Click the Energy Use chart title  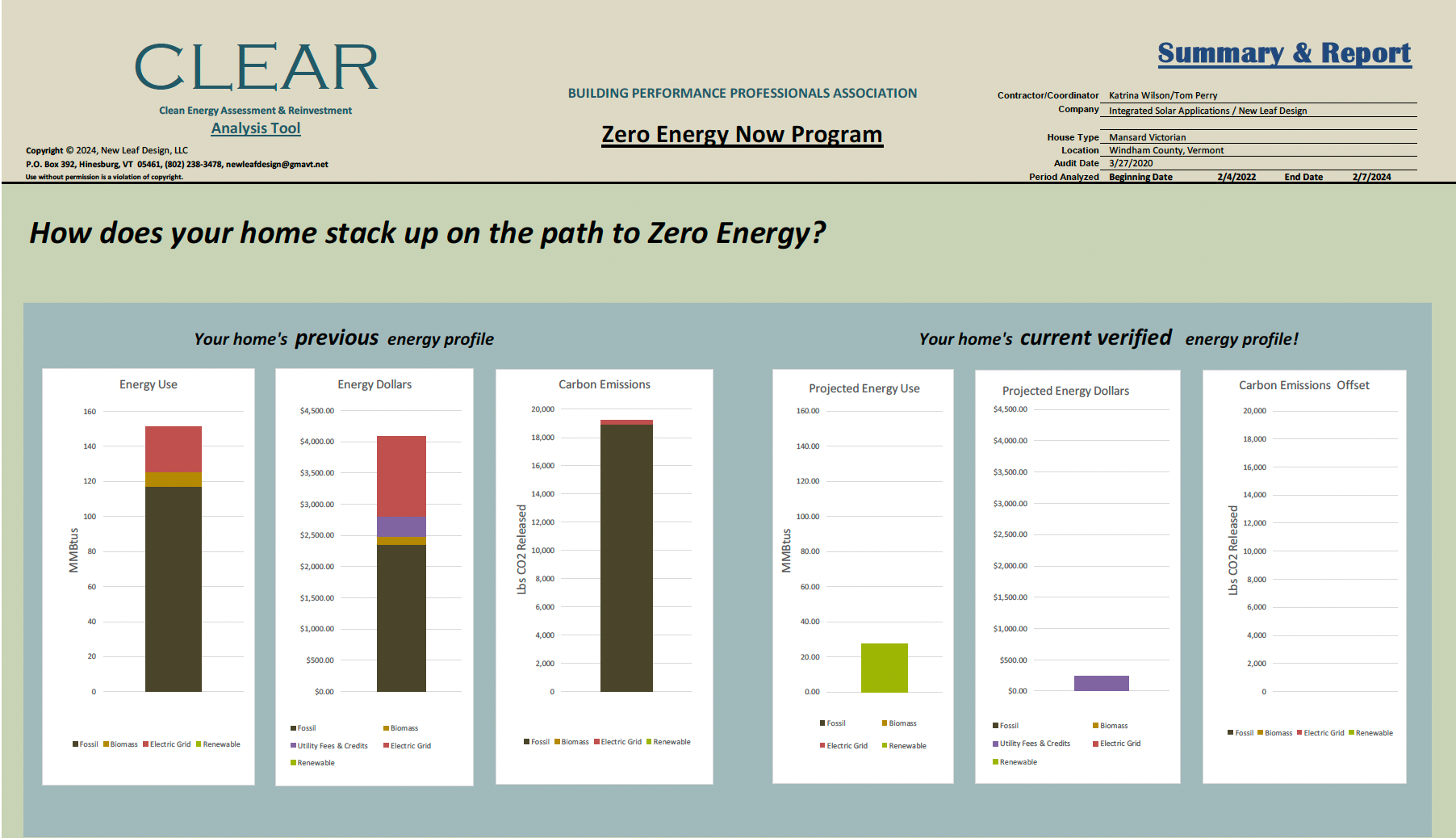tap(149, 384)
